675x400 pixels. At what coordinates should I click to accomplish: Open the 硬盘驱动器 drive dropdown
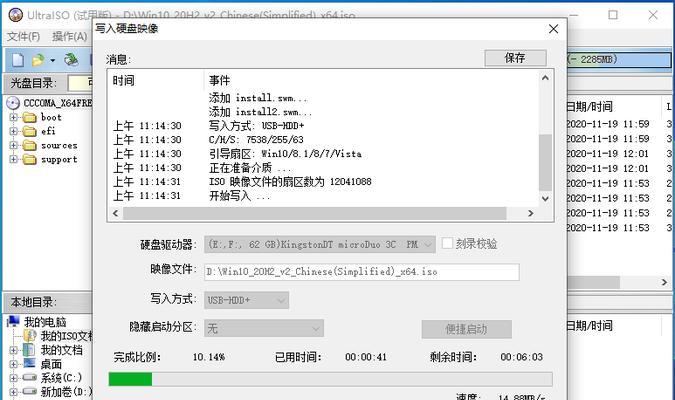(319, 244)
